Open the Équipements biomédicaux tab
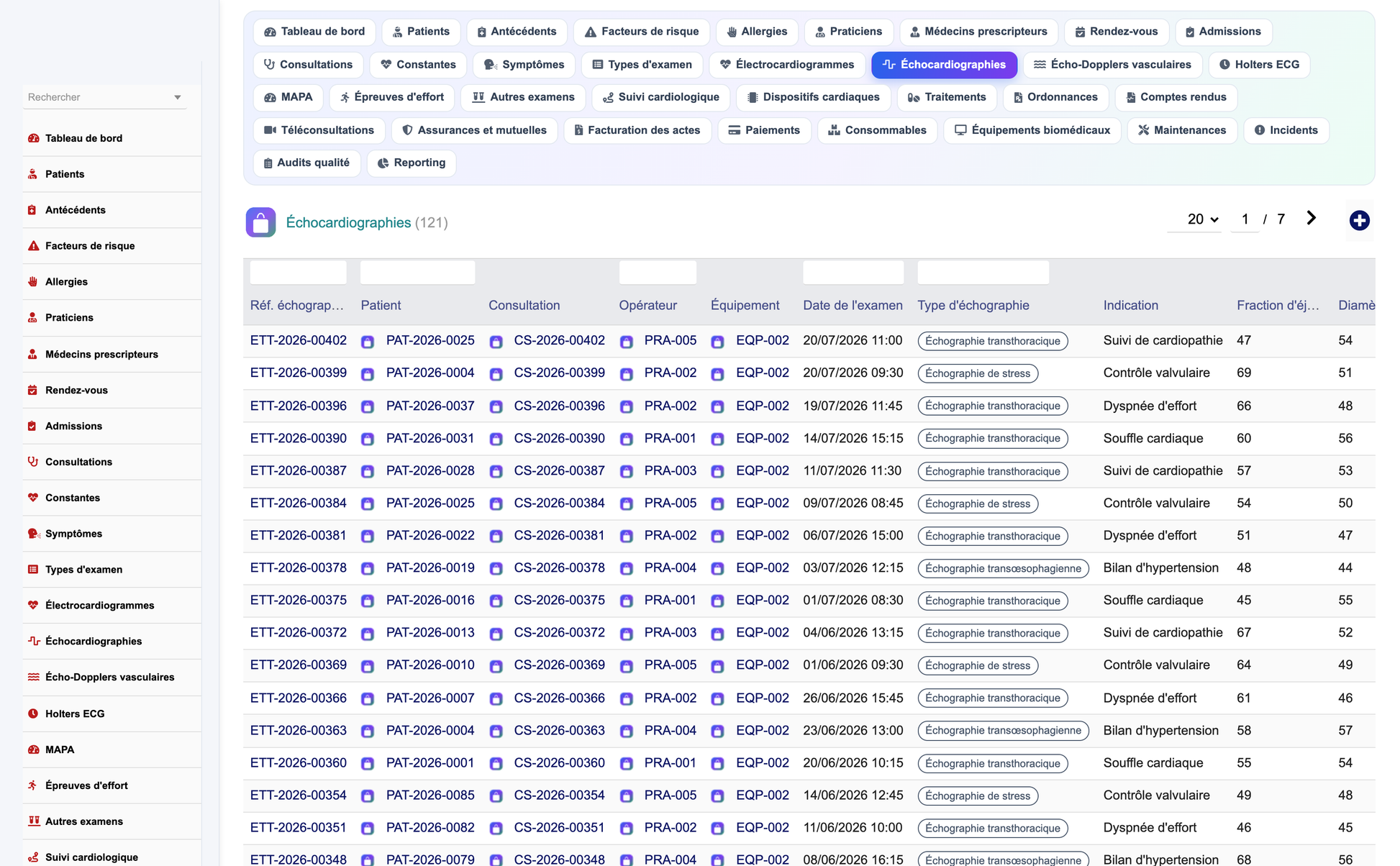This screenshot has width=1400, height=866. coord(1032,130)
